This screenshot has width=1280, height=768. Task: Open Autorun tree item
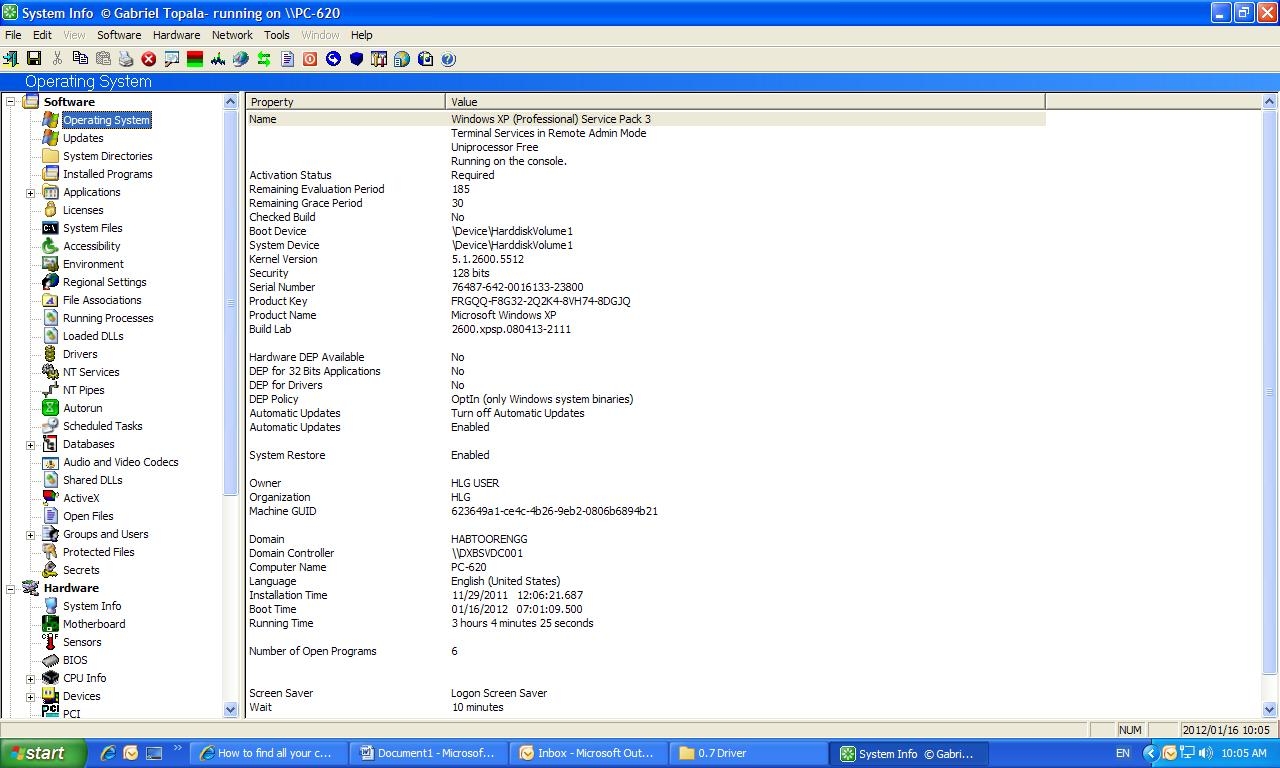pyautogui.click(x=82, y=408)
